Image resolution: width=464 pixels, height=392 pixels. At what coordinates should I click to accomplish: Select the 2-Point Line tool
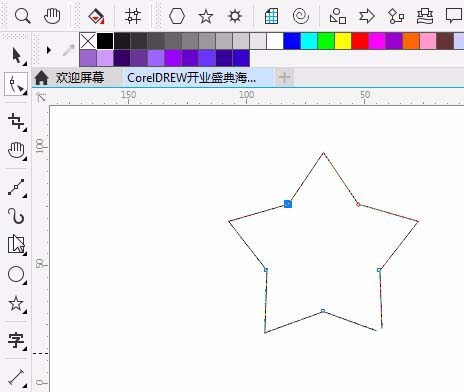pyautogui.click(x=16, y=187)
